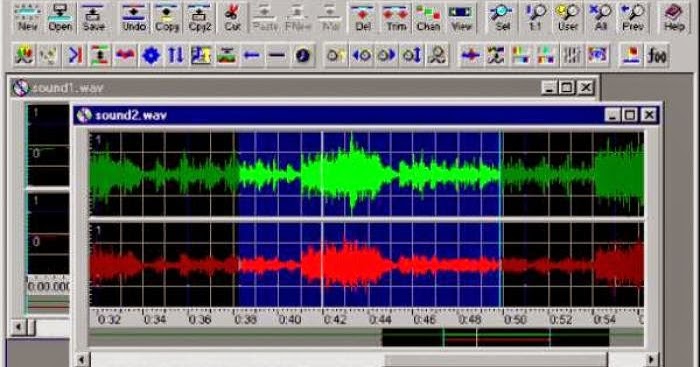Delete the selection with the Del button
Viewport: 700px width, 367px height.
point(363,17)
